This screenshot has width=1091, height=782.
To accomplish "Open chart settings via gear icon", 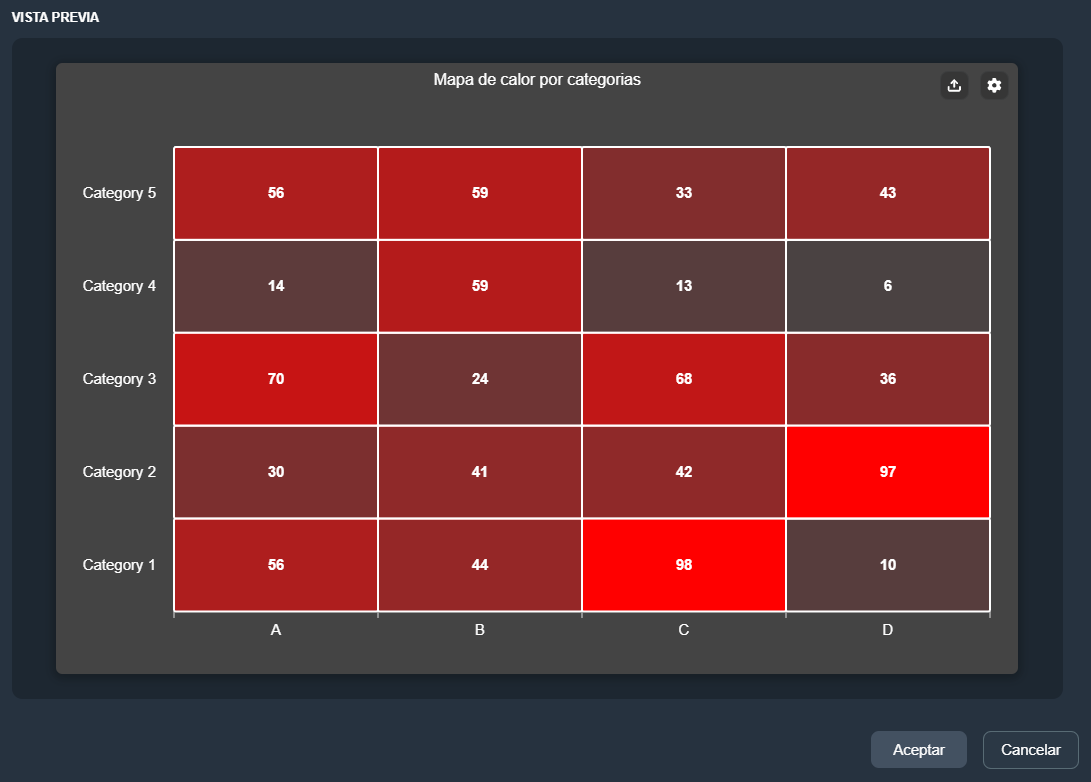I will coord(994,86).
